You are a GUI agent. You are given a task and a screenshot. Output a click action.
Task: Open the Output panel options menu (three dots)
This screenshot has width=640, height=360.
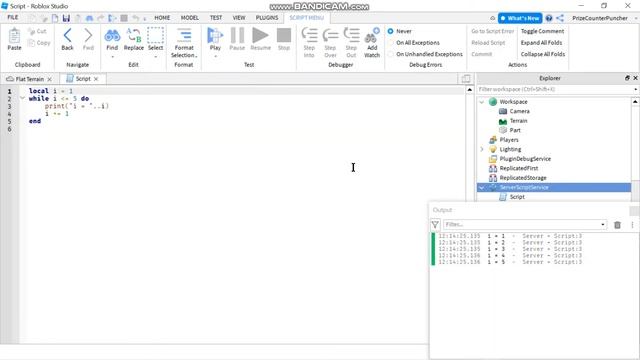[x=632, y=225]
